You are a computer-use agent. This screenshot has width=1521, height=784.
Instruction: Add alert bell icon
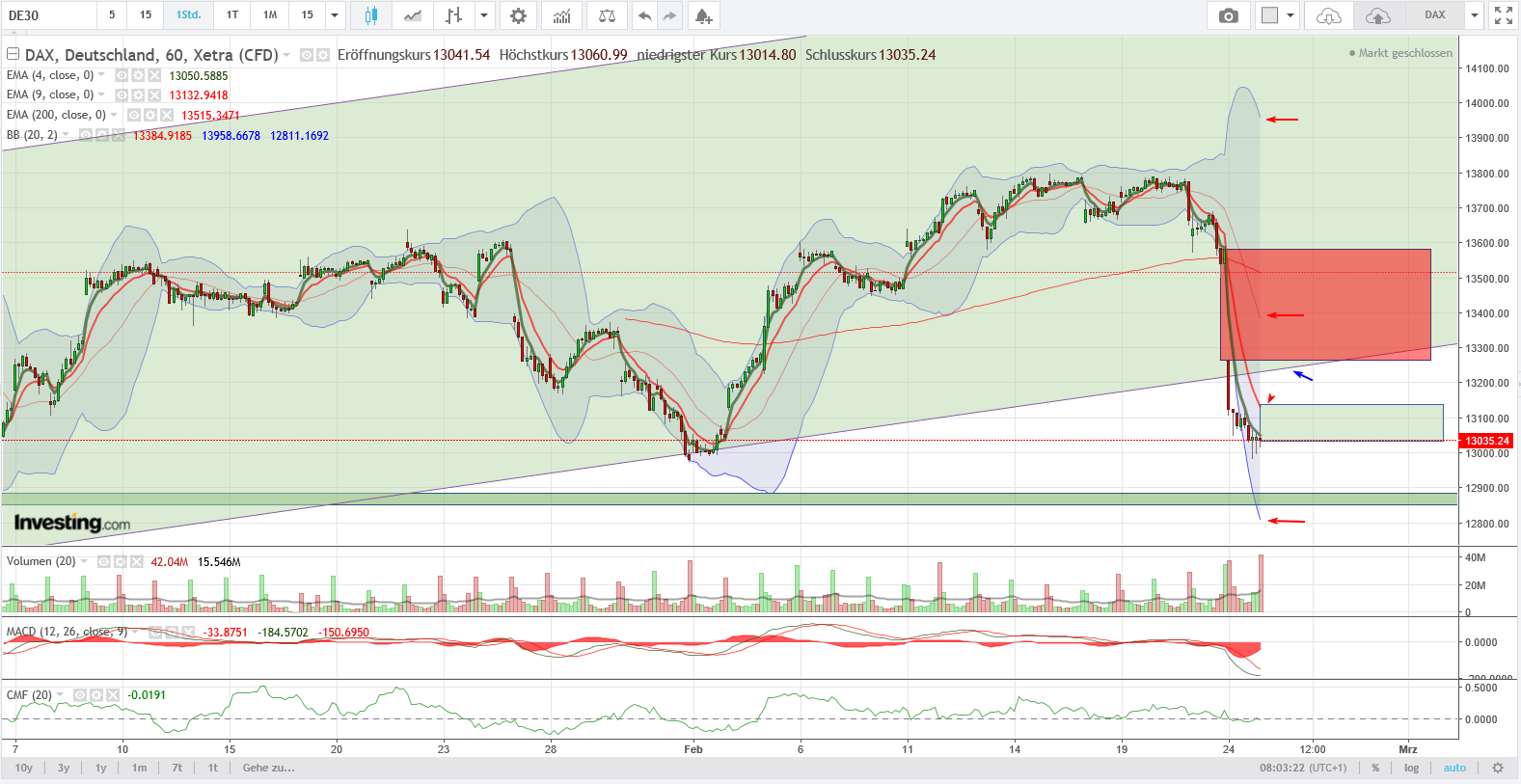point(703,15)
